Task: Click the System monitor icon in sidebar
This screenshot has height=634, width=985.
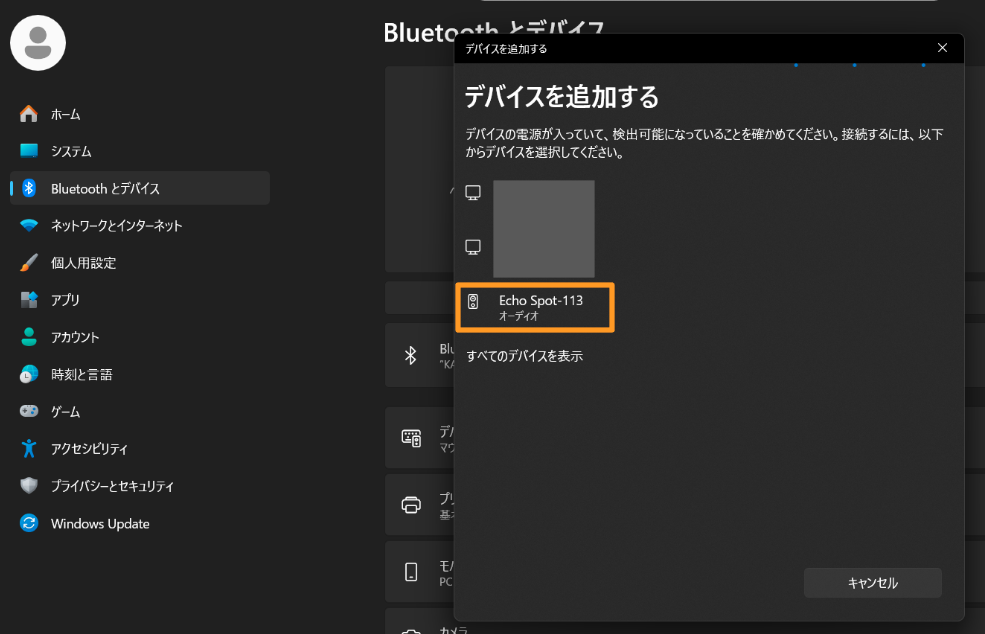Action: point(29,151)
